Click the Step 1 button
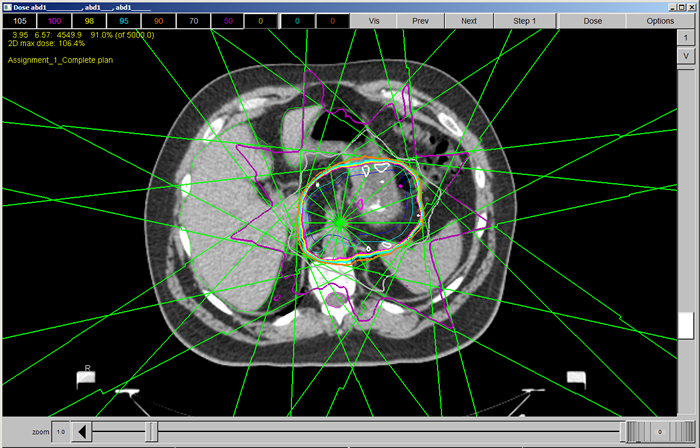The image size is (700, 448). pos(524,20)
